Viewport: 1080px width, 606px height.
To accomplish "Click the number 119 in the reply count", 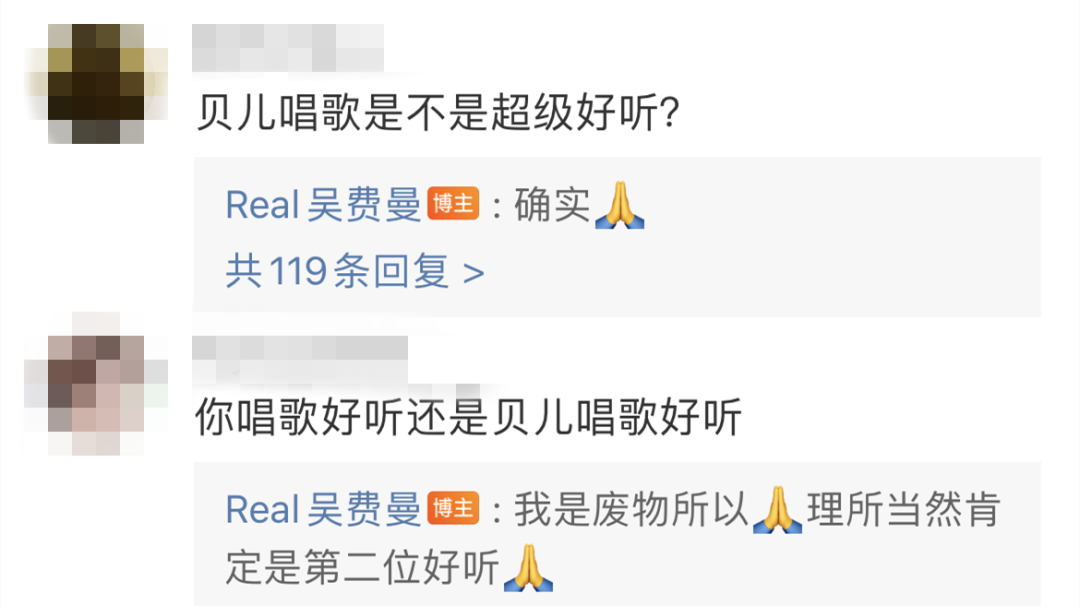I will pyautogui.click(x=298, y=271).
